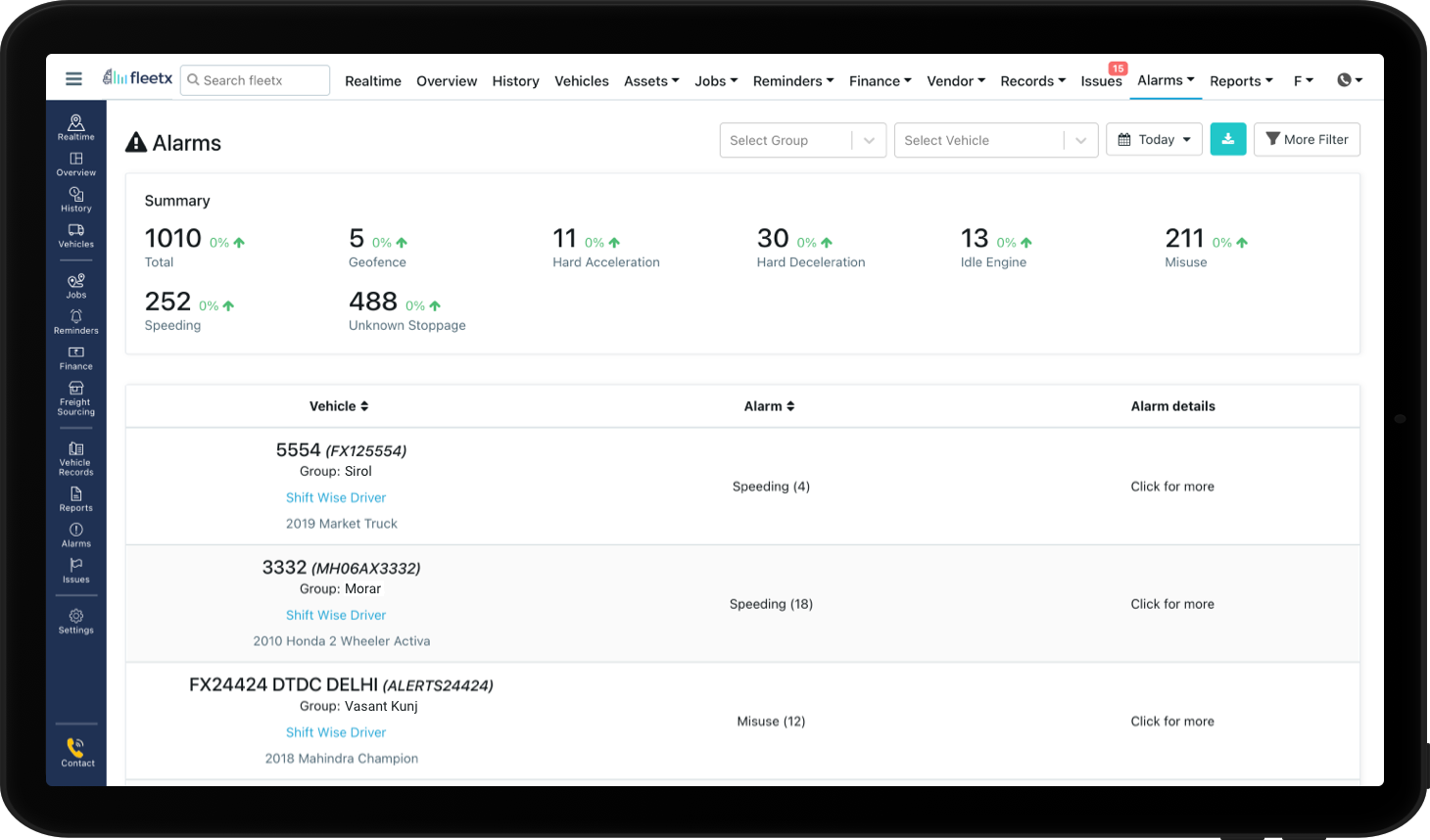The width and height of the screenshot is (1430, 840).
Task: Open the Today date range dropdown
Action: click(x=1154, y=139)
